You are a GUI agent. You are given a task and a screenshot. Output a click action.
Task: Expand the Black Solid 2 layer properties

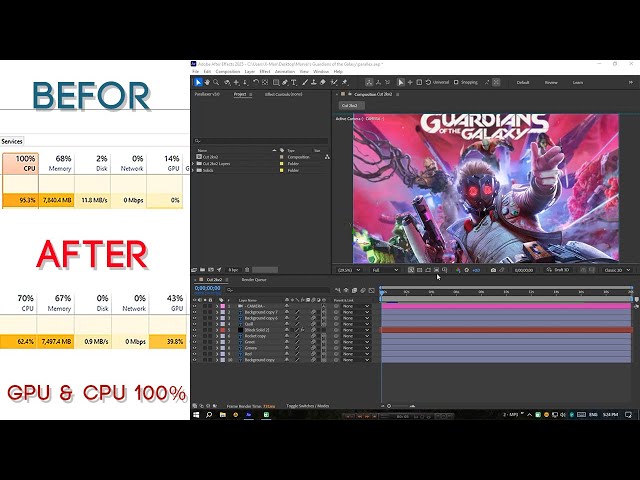[x=217, y=330]
